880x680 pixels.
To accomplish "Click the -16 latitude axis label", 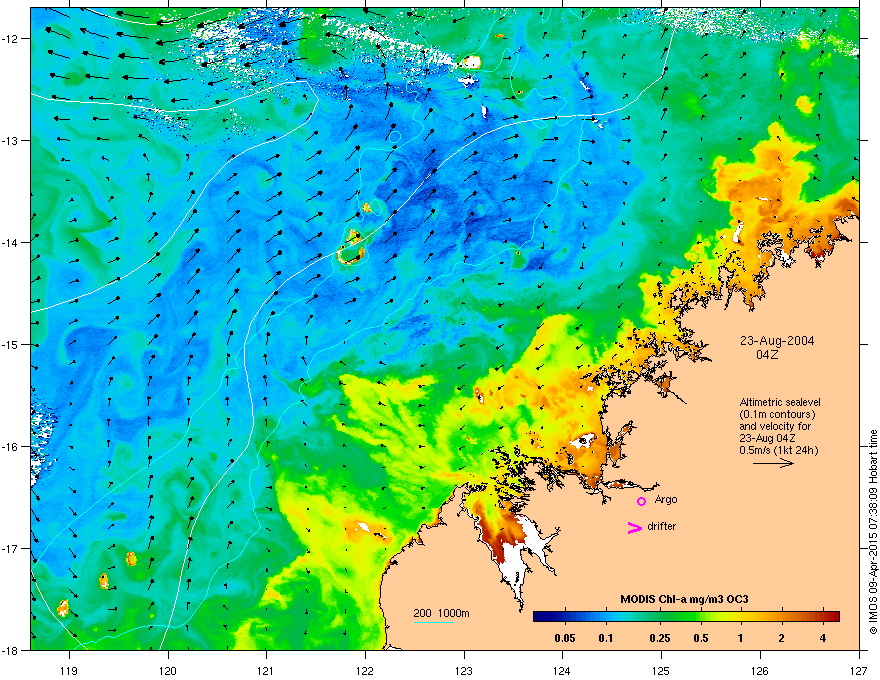I will coord(10,447).
